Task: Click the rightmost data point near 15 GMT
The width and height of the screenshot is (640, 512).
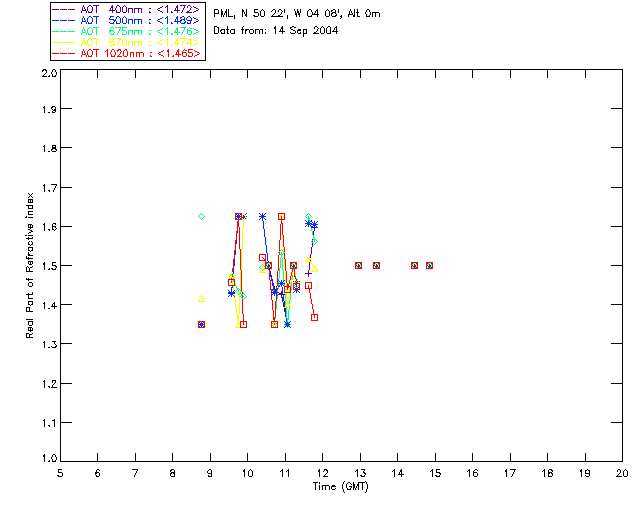Action: pyautogui.click(x=429, y=265)
